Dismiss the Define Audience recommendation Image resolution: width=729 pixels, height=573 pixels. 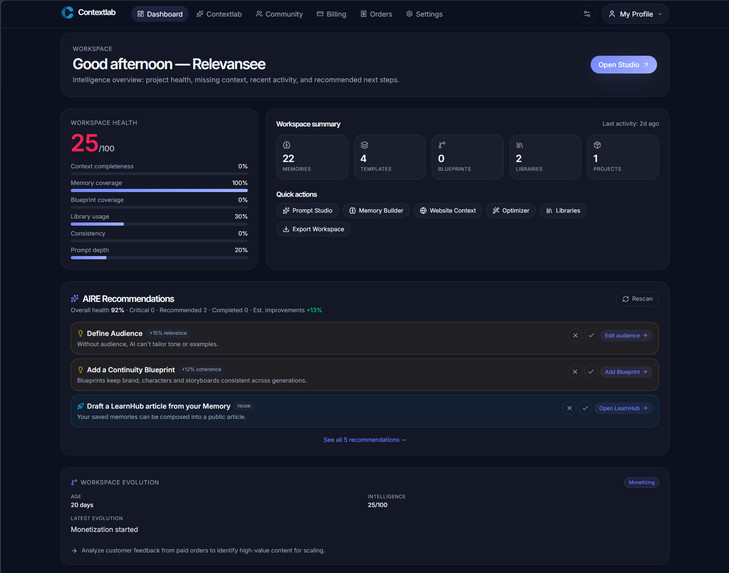tap(575, 335)
